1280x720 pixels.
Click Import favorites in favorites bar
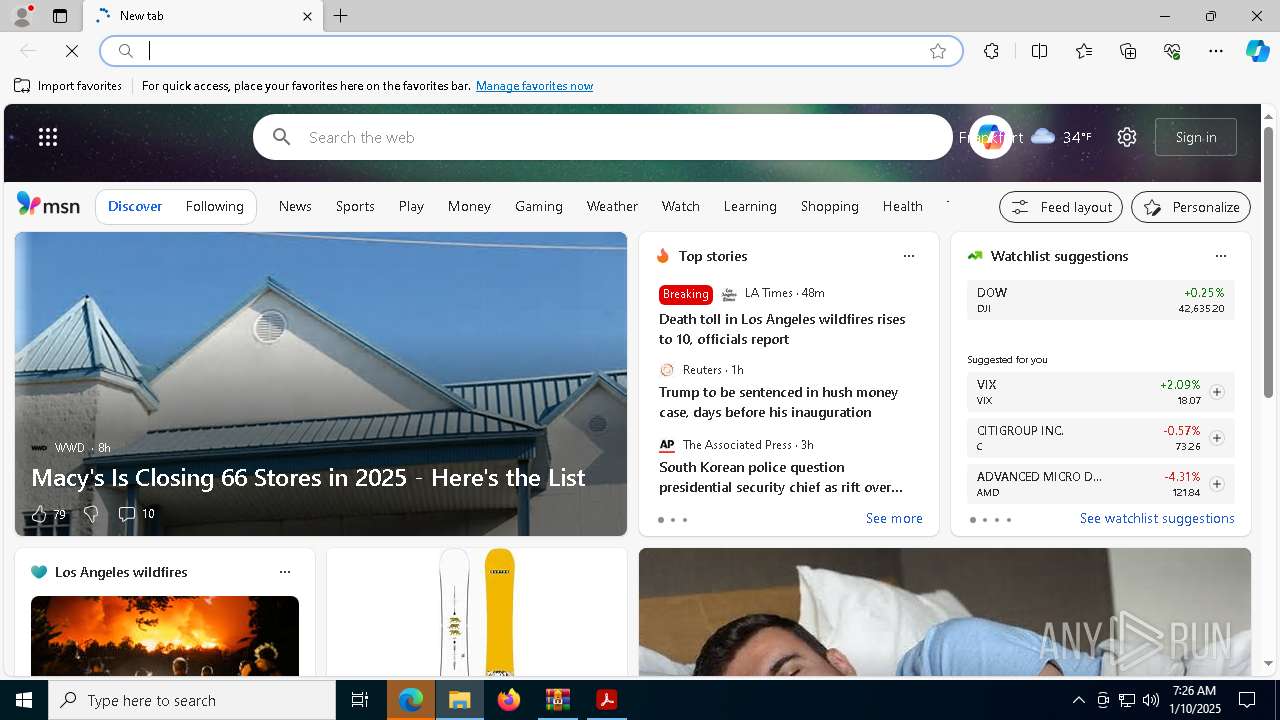[x=68, y=86]
